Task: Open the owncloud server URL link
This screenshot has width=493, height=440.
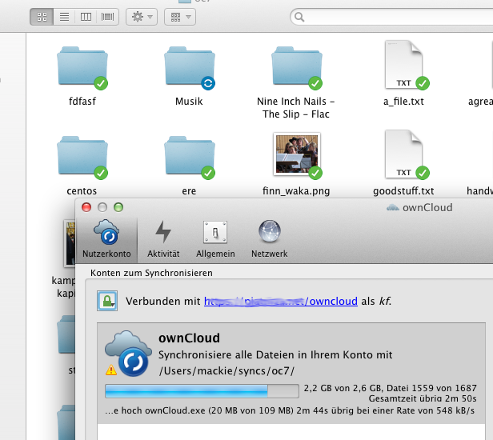Action: coord(281,301)
